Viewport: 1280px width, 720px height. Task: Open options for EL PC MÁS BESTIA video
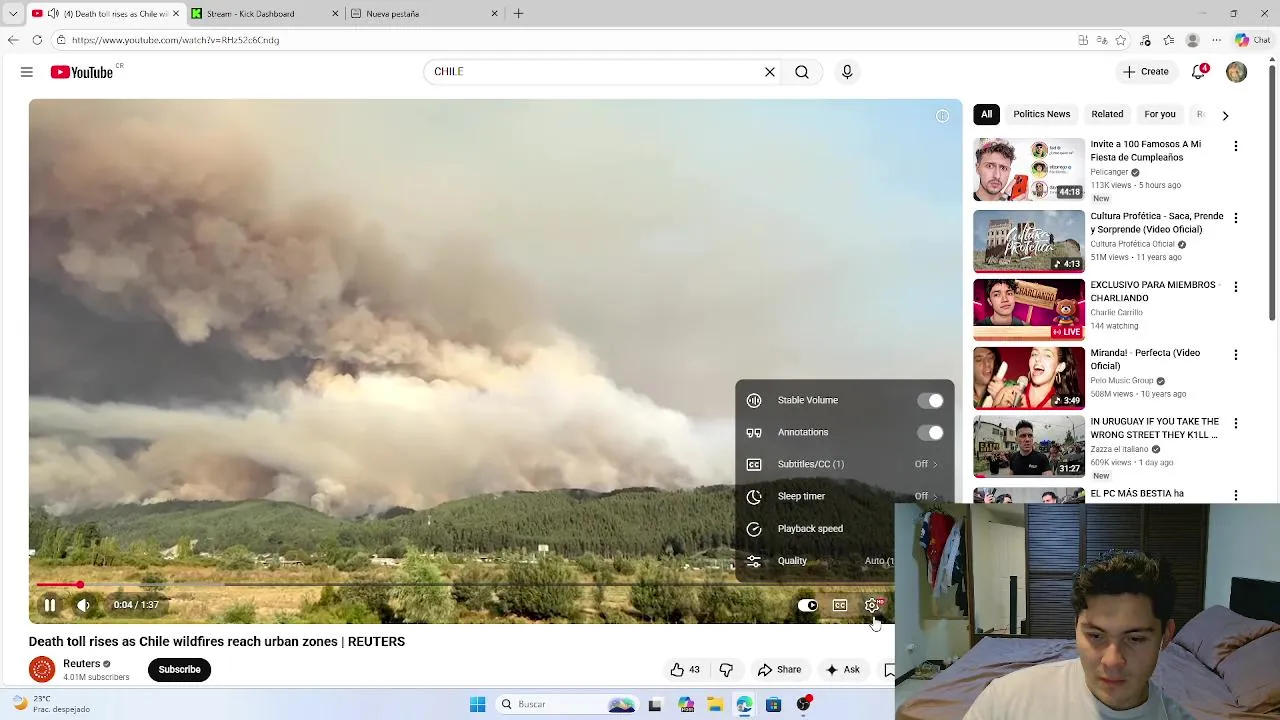click(x=1235, y=495)
